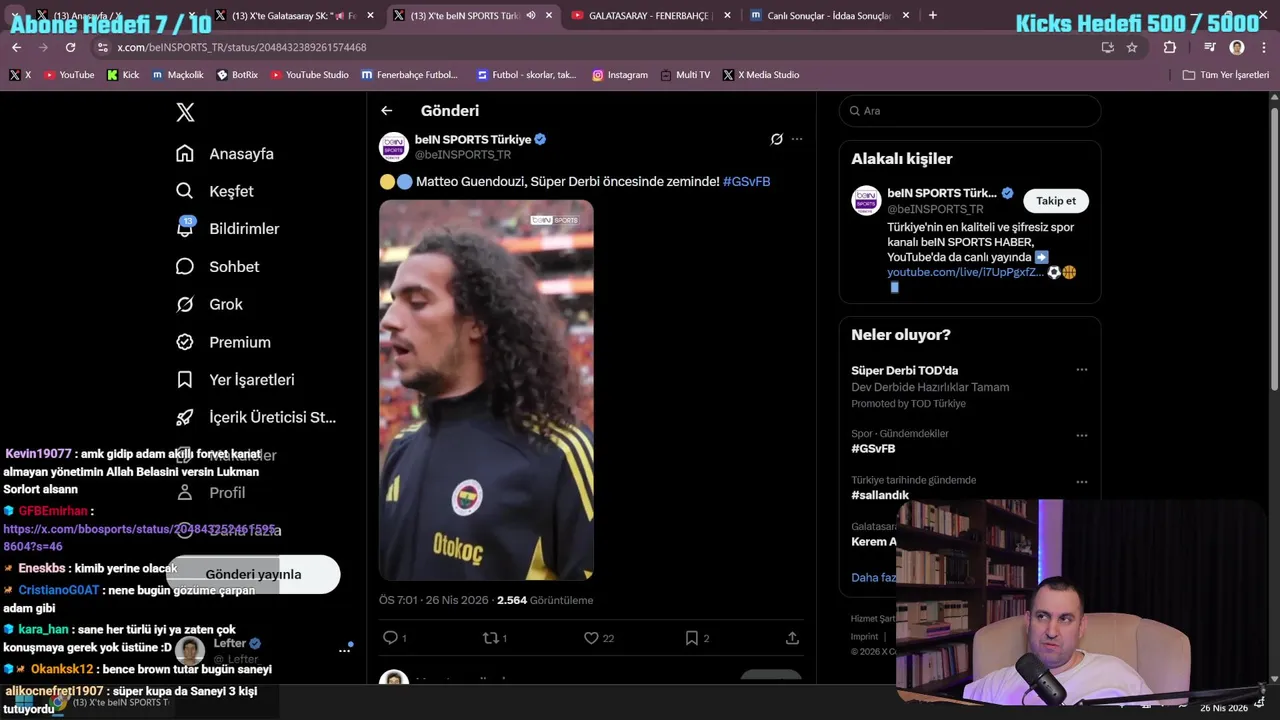Bookmark the post with the bookmark icon

point(691,638)
